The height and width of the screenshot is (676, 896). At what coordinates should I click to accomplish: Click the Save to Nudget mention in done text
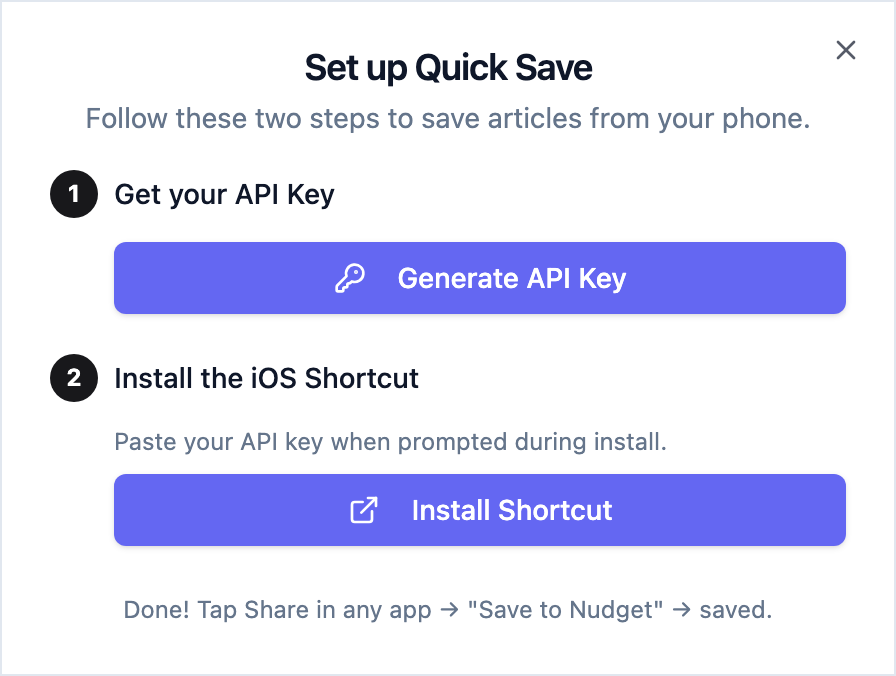coord(564,610)
